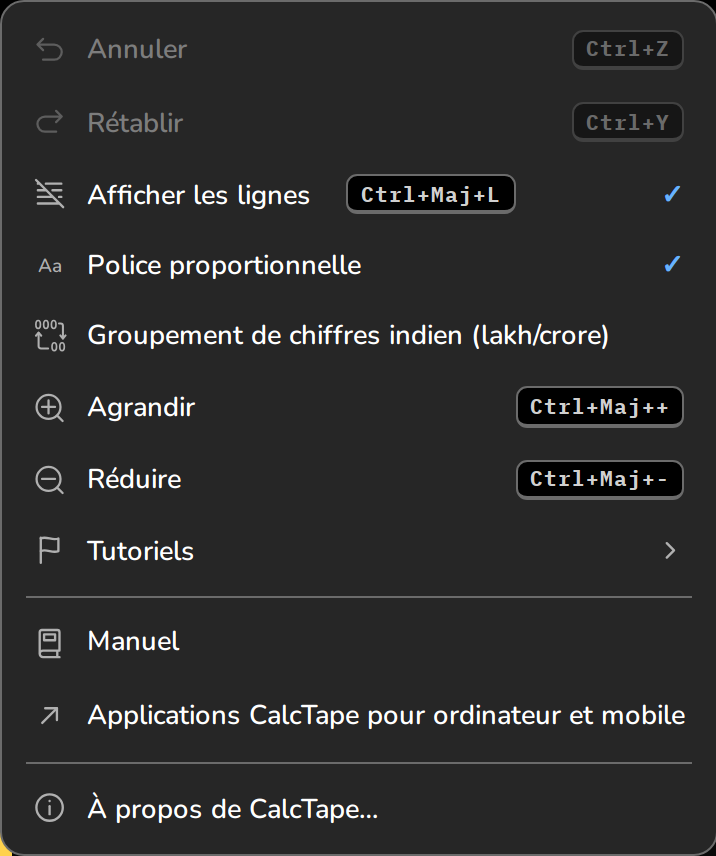Toggle Afficher les lignes menu item
Screen dimensions: 716x856
point(358,194)
